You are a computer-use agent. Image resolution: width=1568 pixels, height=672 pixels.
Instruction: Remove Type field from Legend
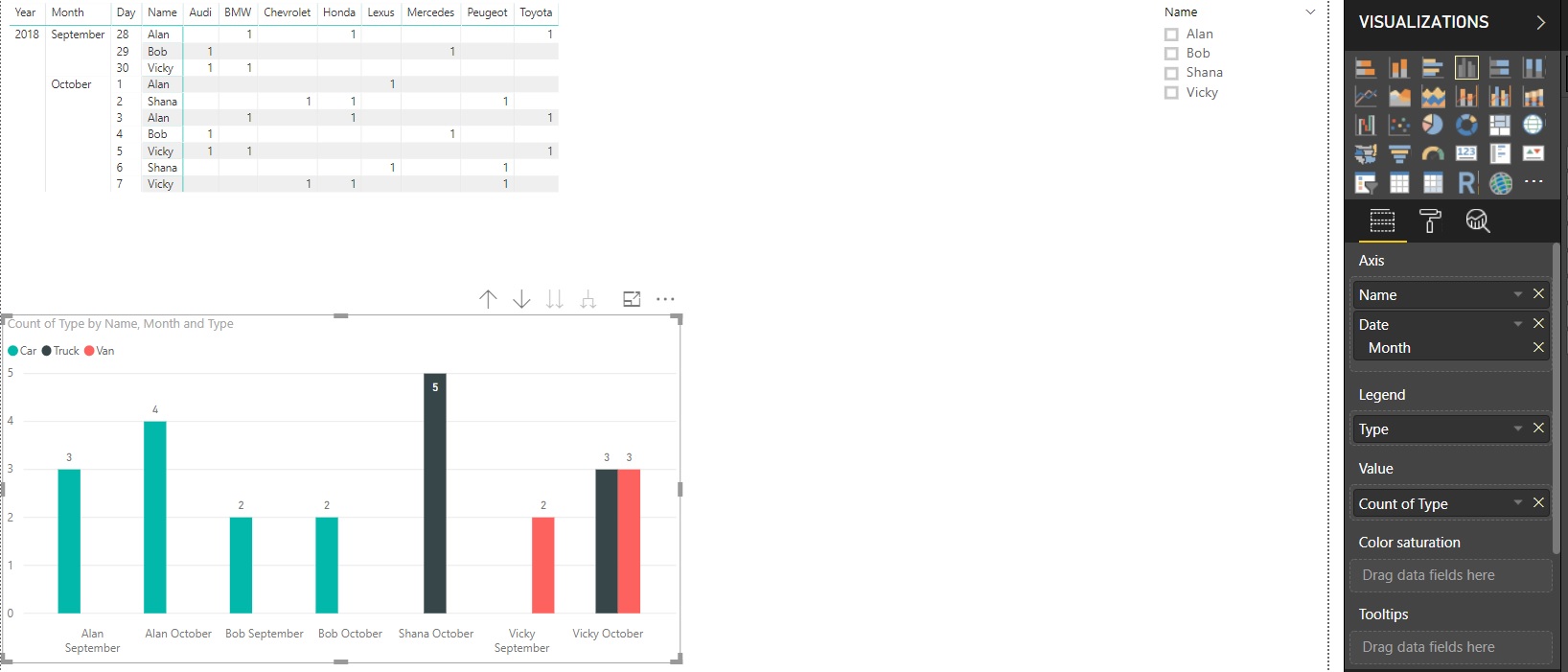click(x=1538, y=429)
